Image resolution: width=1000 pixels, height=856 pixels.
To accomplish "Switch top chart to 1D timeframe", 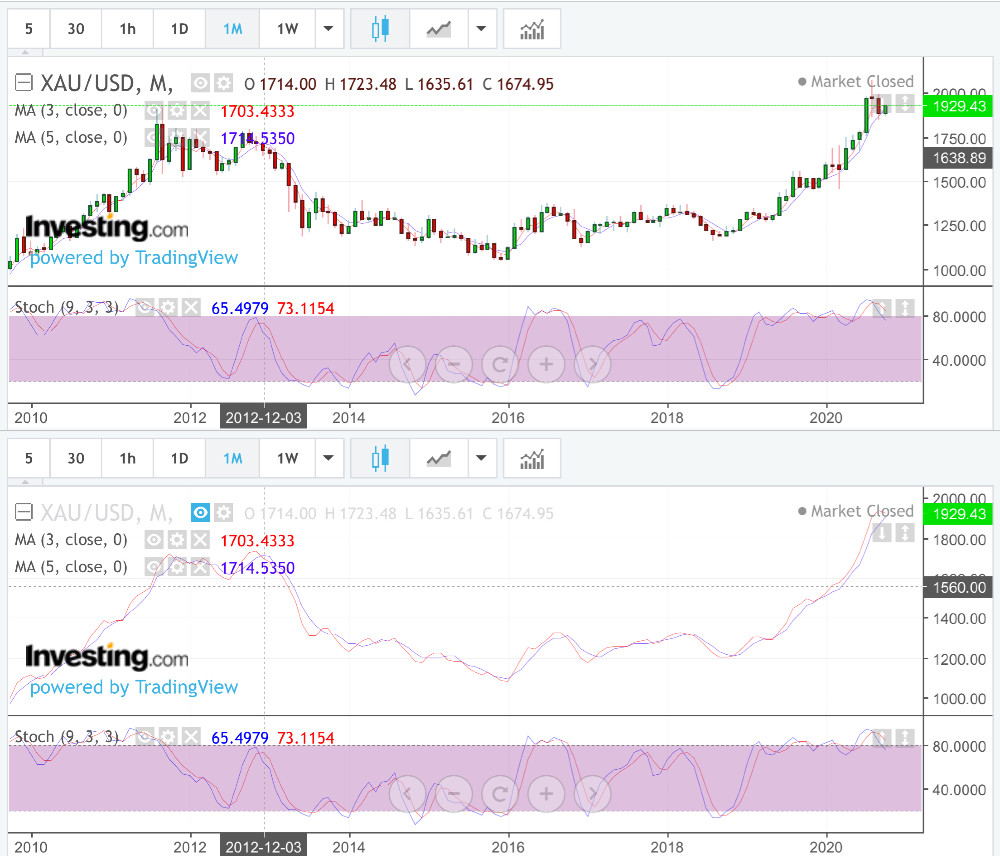I will pos(179,29).
